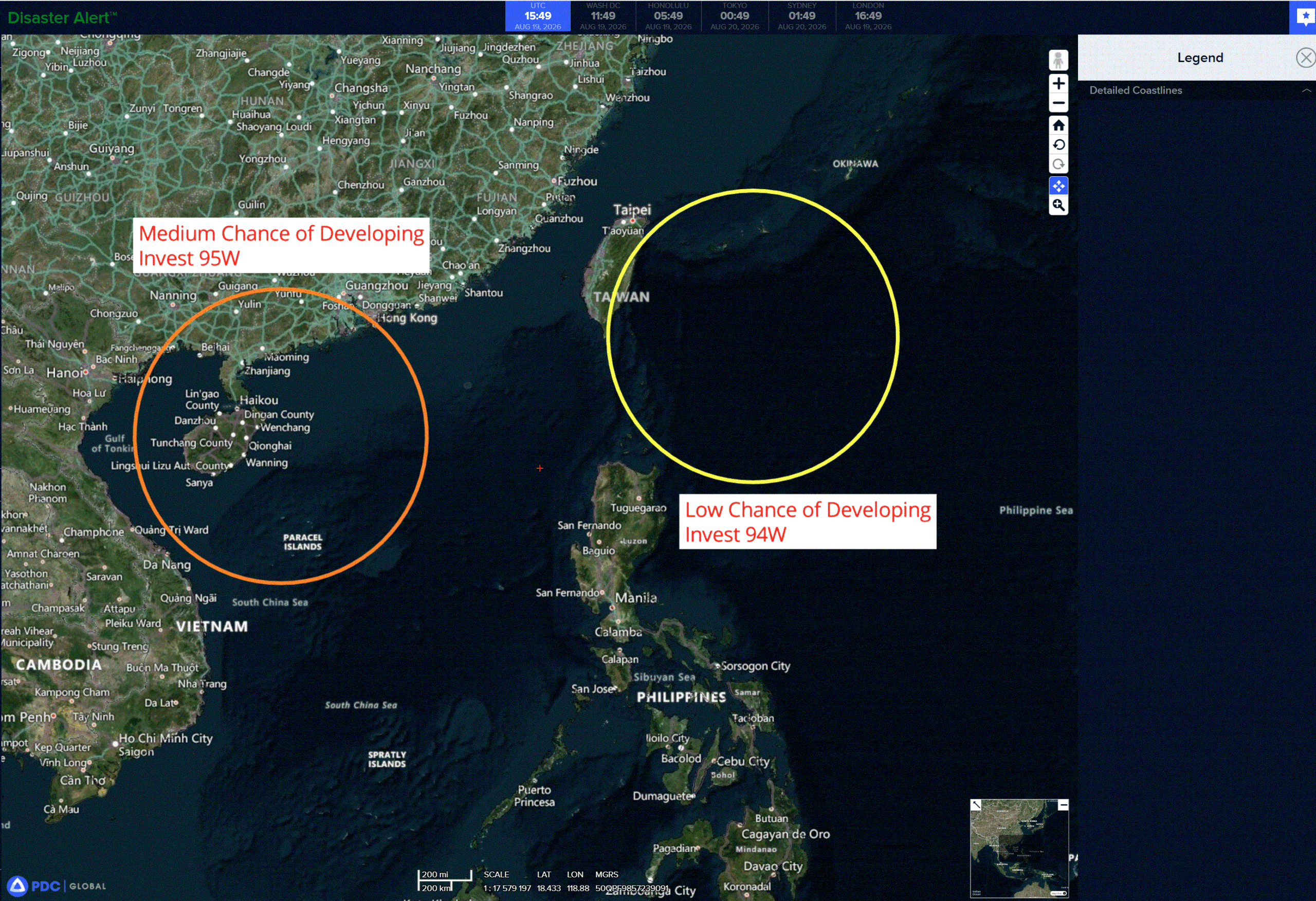Go back to previous map extent
Image resolution: width=1316 pixels, height=901 pixels.
(x=1058, y=145)
